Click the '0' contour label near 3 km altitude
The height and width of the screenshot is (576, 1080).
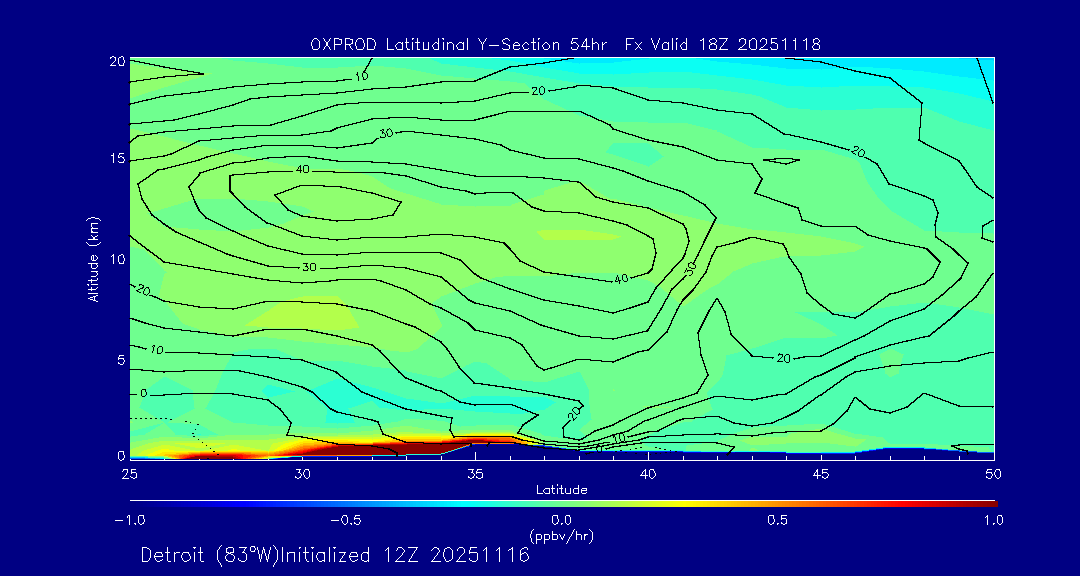143,393
